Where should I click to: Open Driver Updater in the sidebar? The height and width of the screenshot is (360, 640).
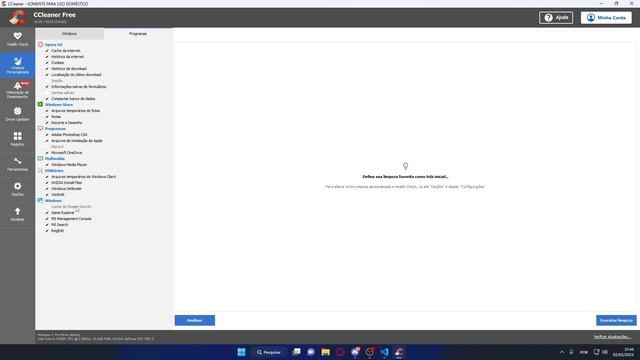click(18, 114)
